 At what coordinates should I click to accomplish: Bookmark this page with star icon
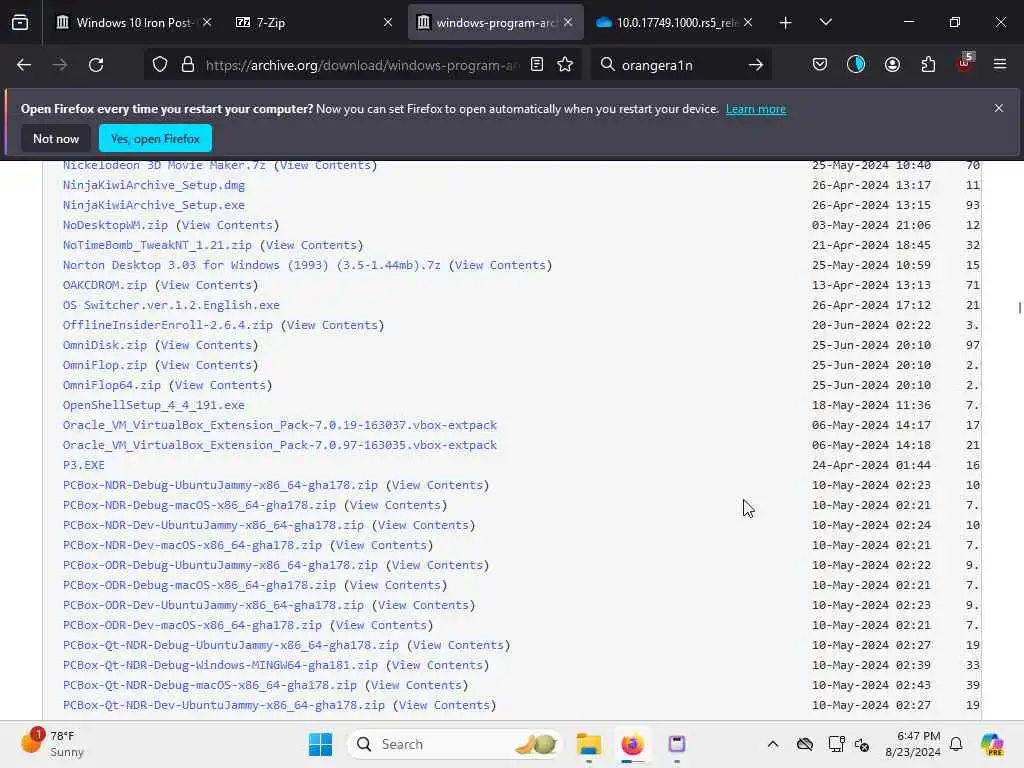click(x=565, y=65)
